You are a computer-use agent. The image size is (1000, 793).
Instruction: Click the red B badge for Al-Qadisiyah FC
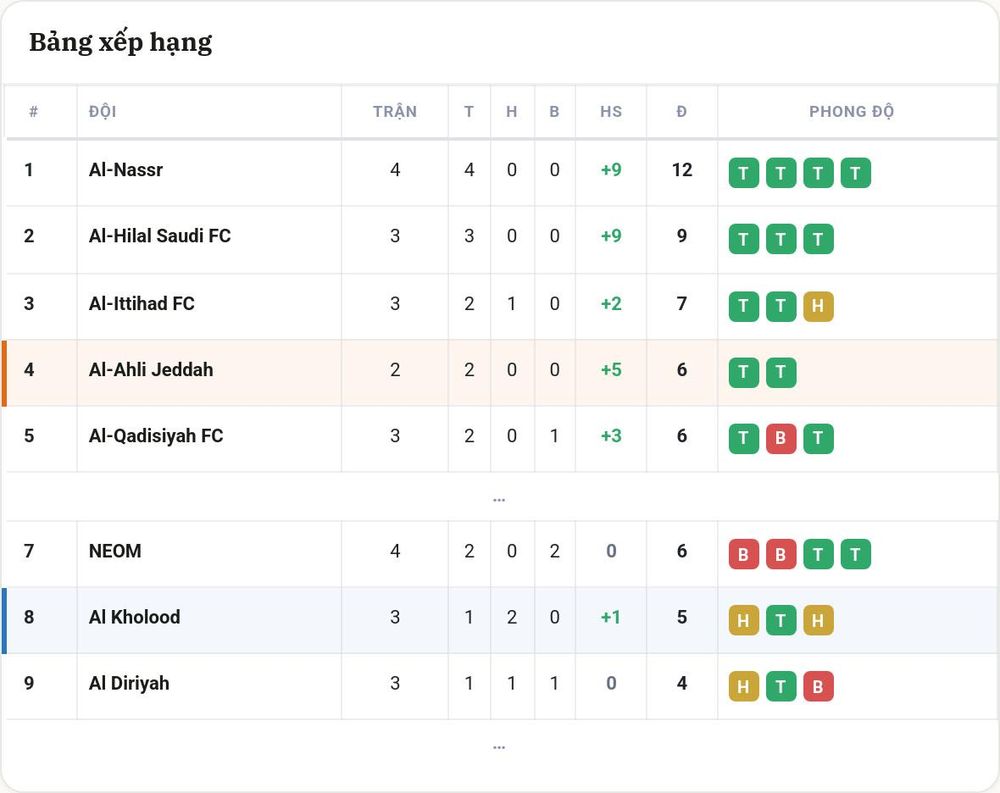point(781,438)
